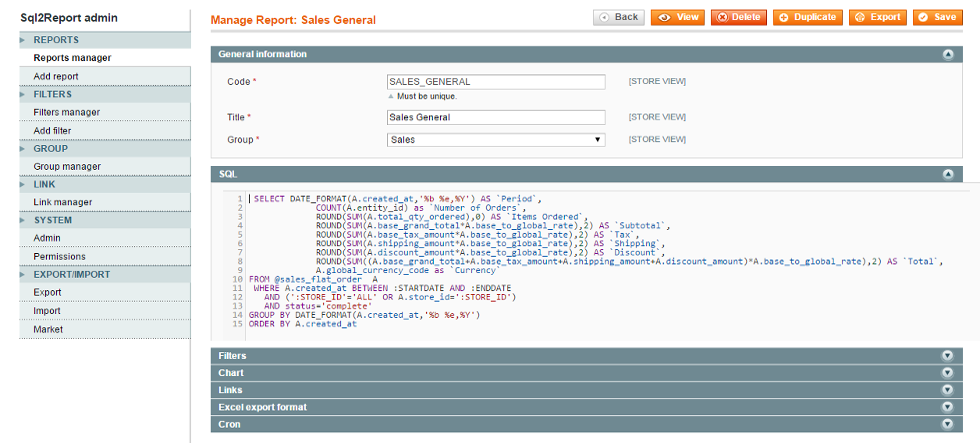Click the Code input field
The width and height of the screenshot is (980, 443).
(496, 82)
